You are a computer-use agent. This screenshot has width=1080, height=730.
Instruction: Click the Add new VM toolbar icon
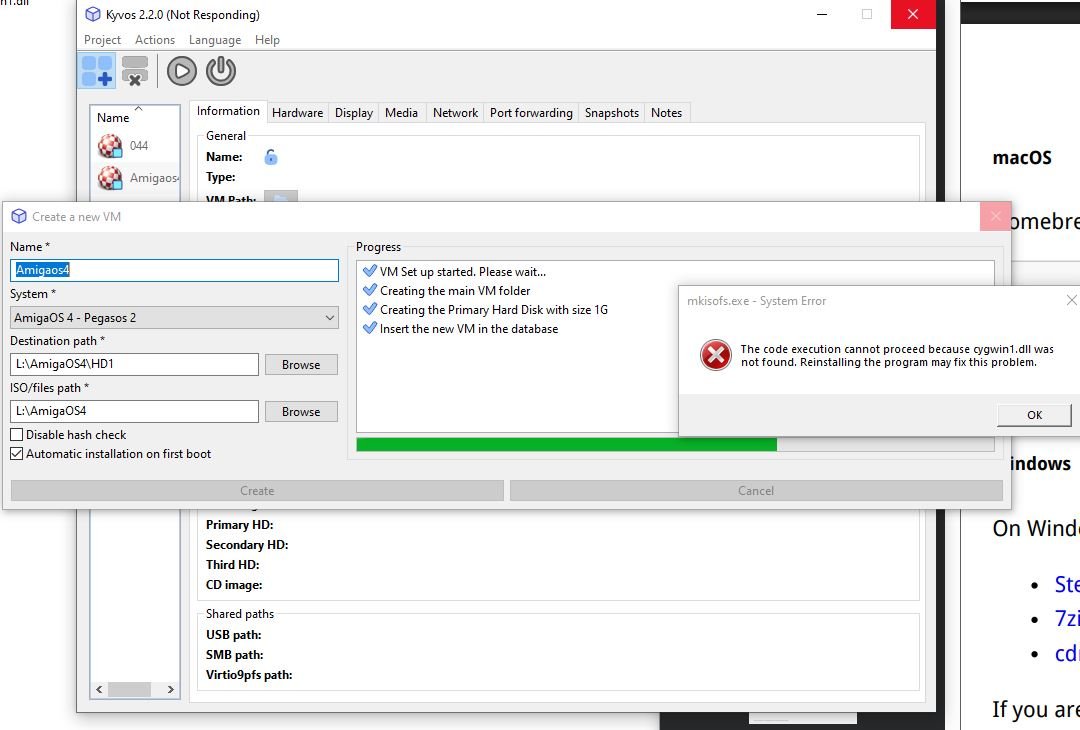(x=97, y=71)
